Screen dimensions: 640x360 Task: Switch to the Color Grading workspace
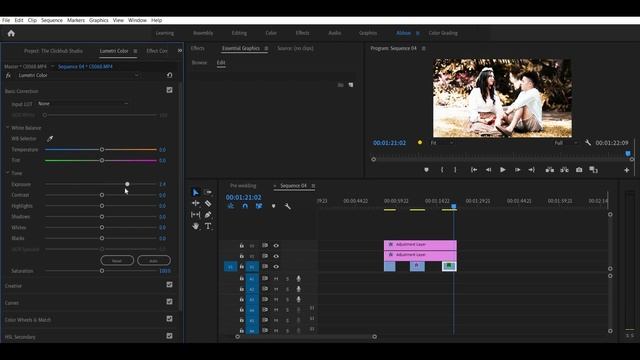(x=443, y=33)
